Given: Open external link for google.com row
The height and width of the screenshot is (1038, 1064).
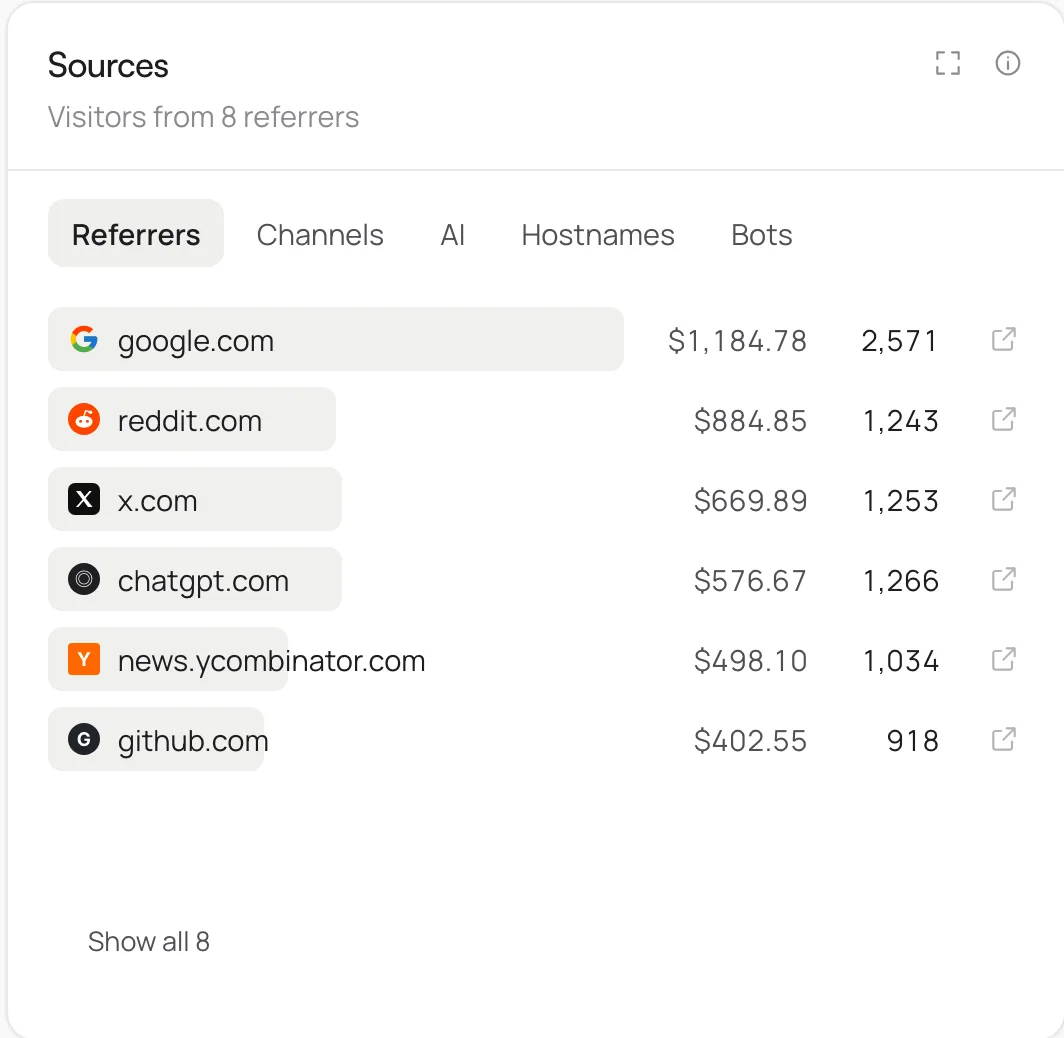Looking at the screenshot, I should click(x=1004, y=339).
